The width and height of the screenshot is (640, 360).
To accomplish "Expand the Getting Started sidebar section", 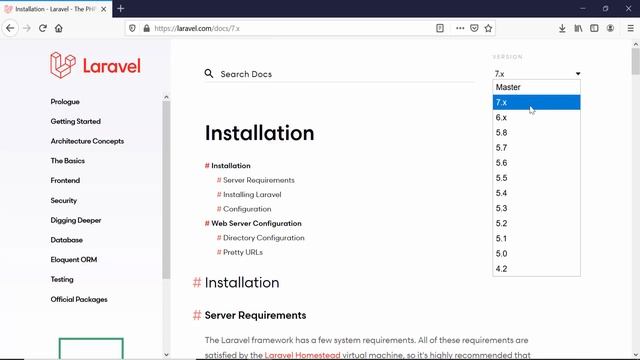I will [76, 121].
